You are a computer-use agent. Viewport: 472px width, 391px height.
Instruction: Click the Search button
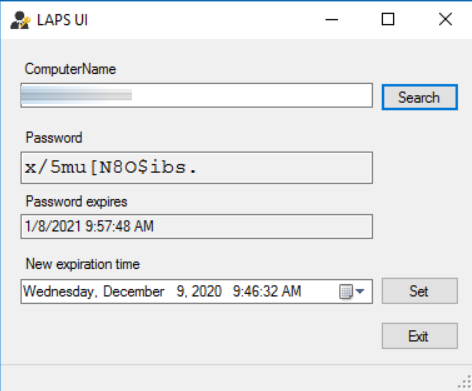(420, 97)
